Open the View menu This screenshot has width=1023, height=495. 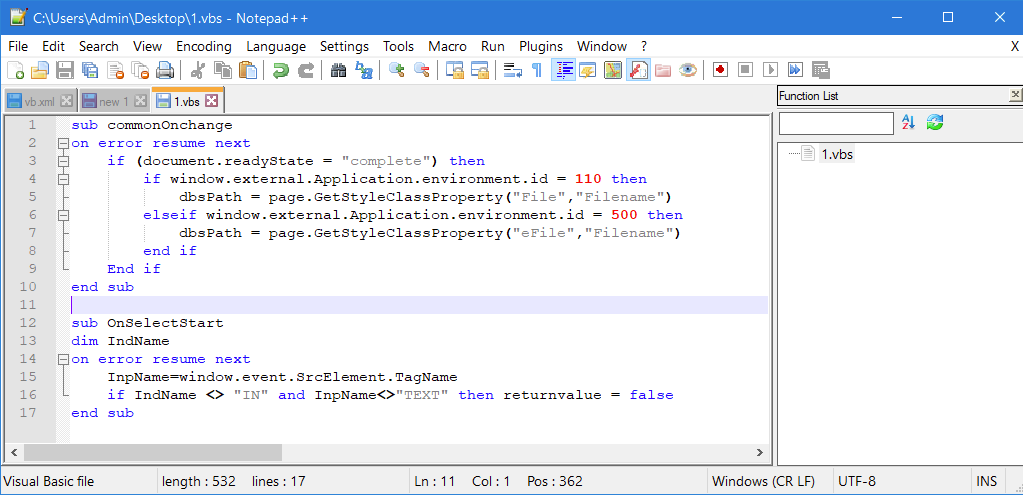pos(147,46)
